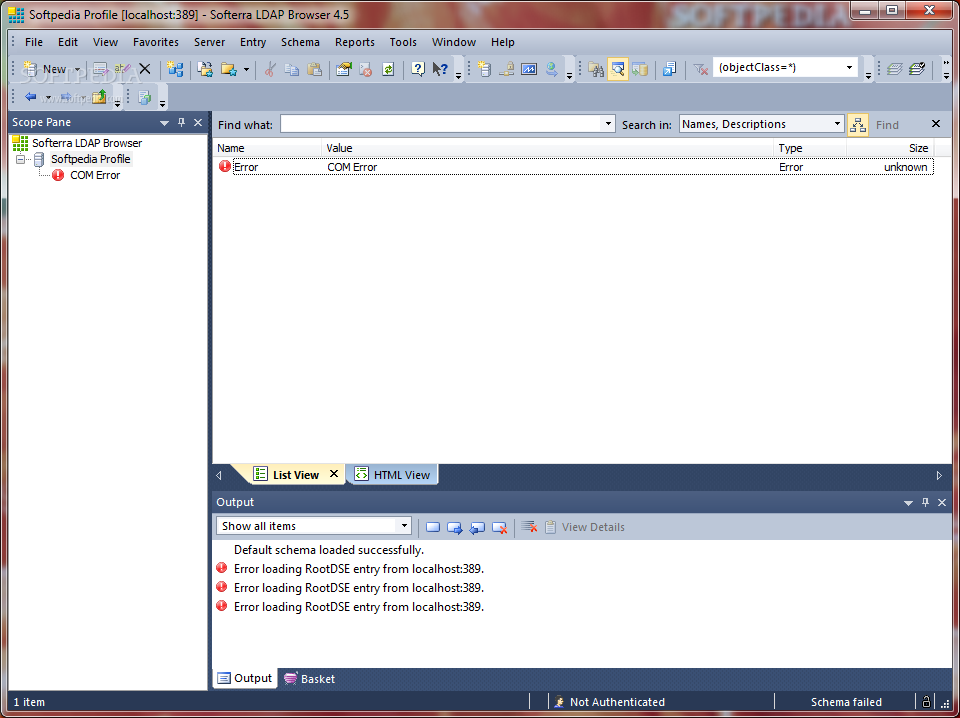Click the previous message arrow icon in Output
This screenshot has width=960, height=718.
pos(477,527)
